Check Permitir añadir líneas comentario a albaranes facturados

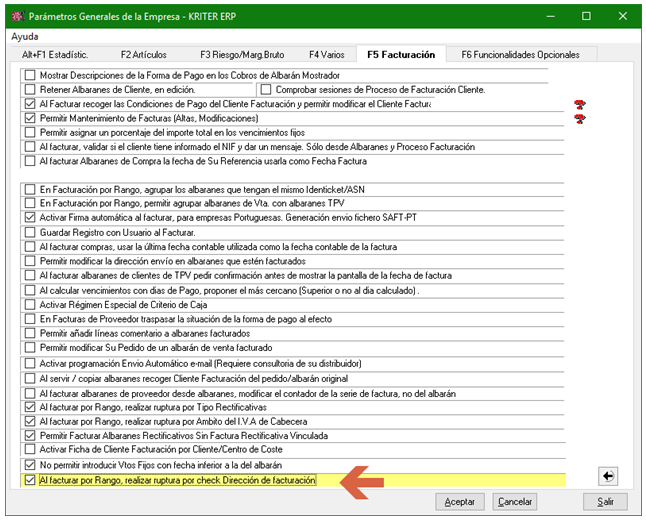coord(30,333)
